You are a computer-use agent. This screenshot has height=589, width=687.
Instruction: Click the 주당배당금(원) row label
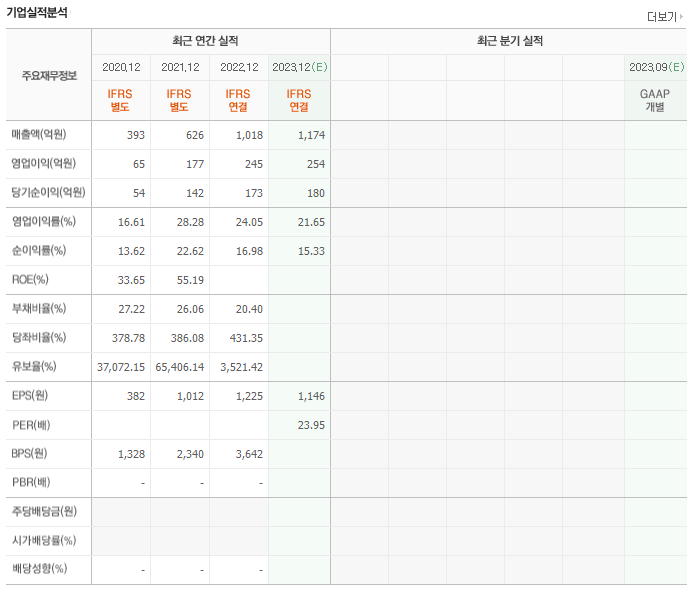[x=44, y=511]
